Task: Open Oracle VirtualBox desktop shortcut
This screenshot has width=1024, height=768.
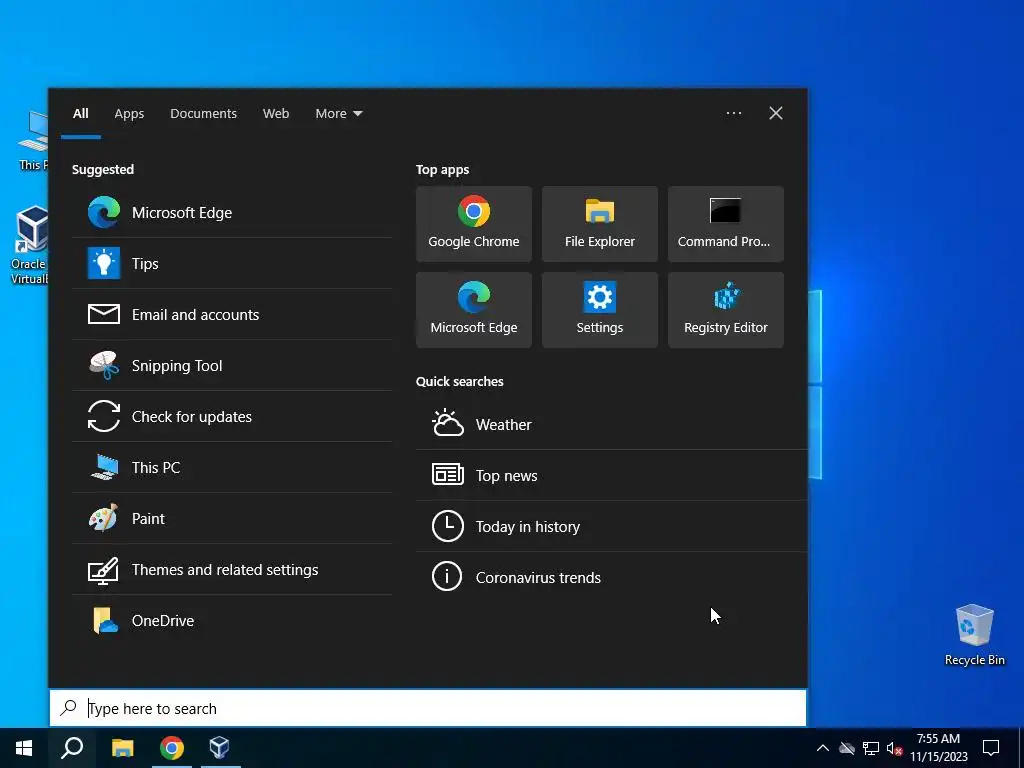Action: point(29,245)
